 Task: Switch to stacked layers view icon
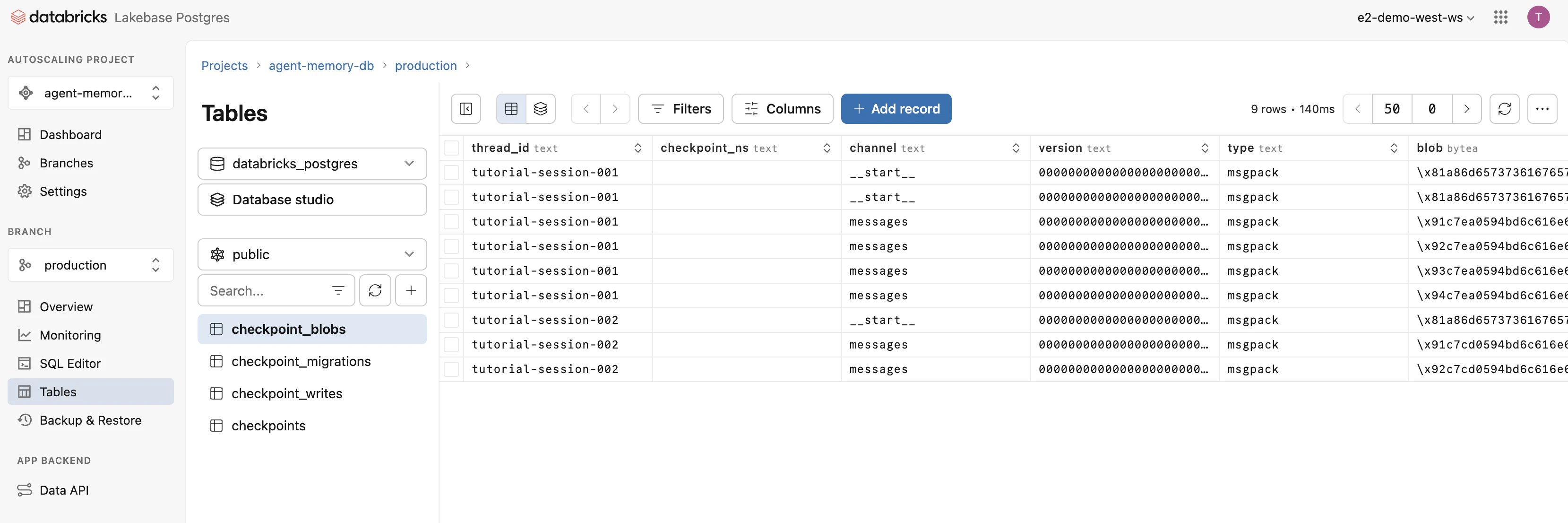(541, 109)
